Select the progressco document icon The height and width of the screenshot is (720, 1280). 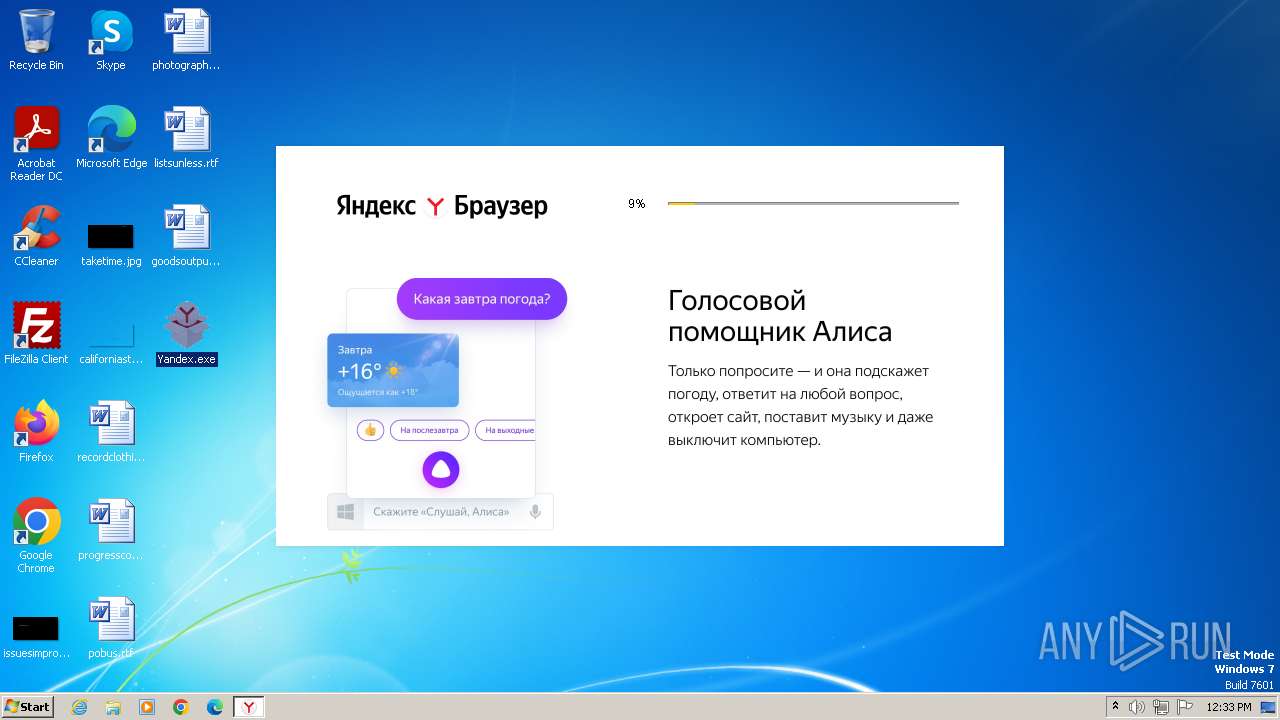click(111, 530)
